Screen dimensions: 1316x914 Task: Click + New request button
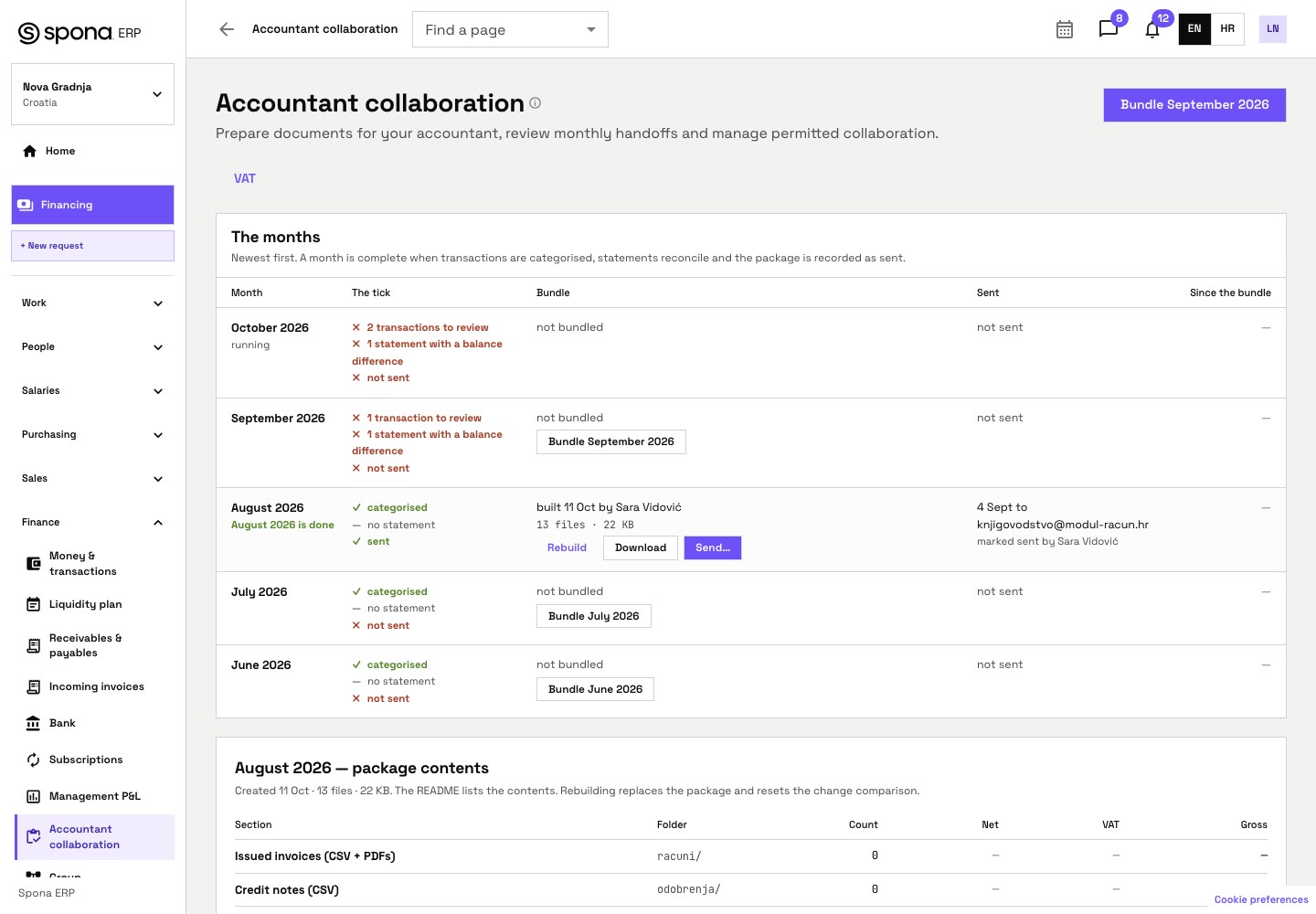tap(92, 246)
